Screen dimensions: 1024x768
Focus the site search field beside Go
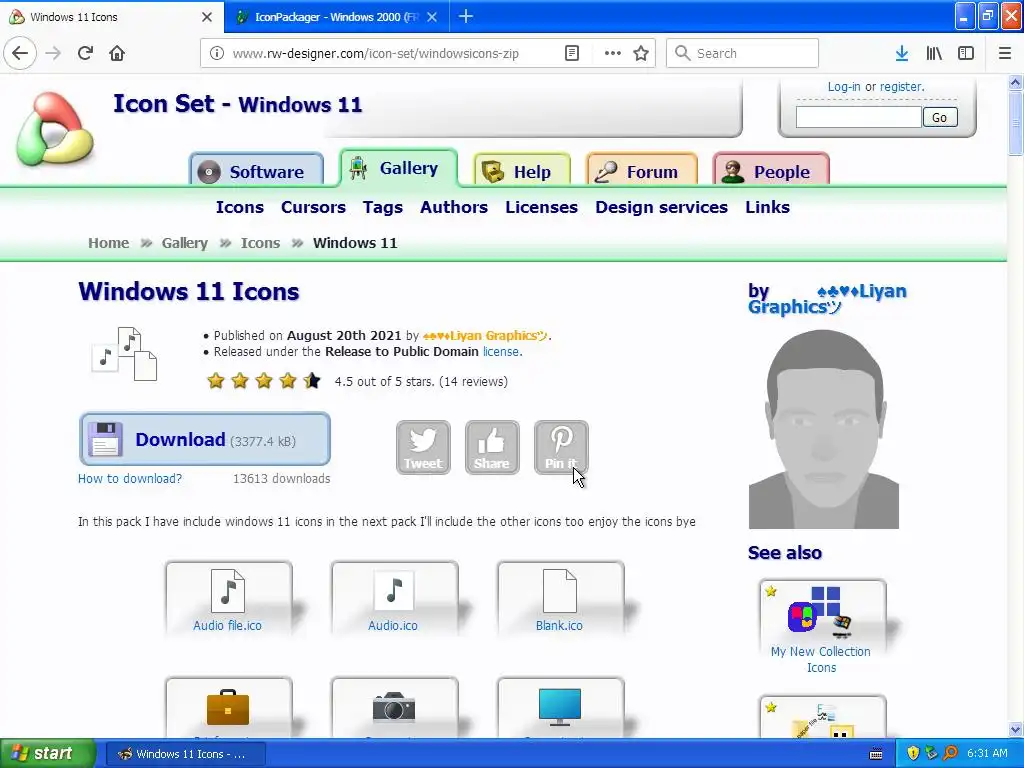pyautogui.click(x=859, y=118)
